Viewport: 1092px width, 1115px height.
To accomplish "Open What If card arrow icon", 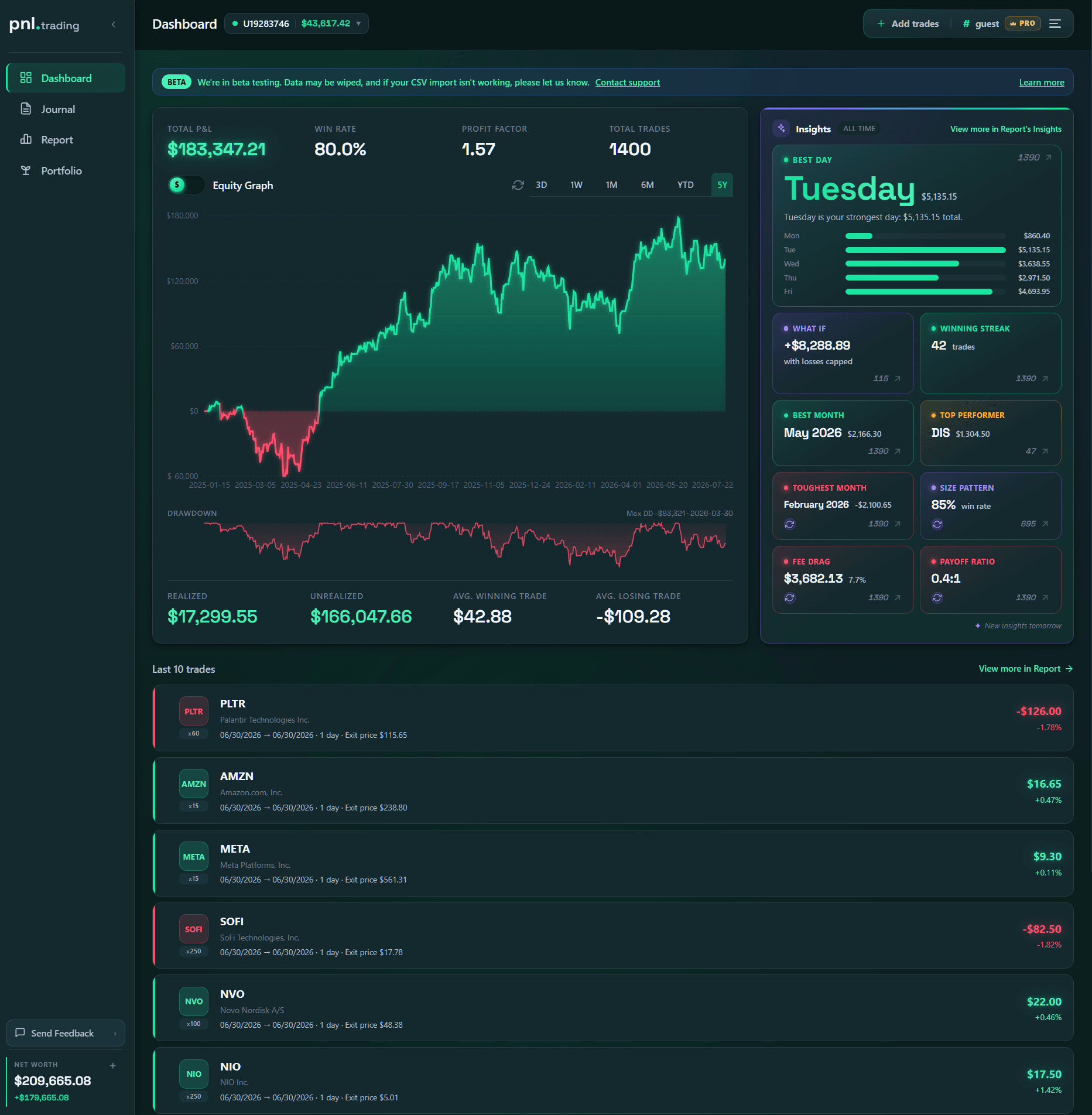I will [897, 379].
